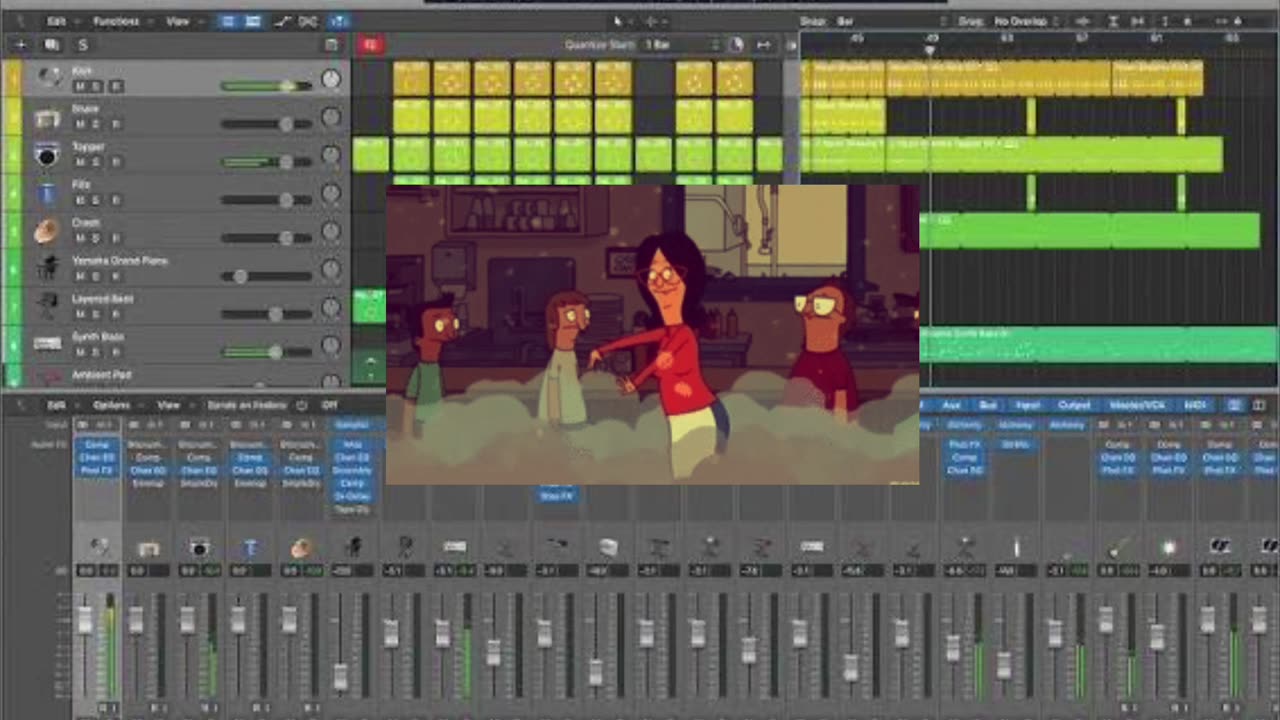Open the Quantize Start dropdown

pos(682,44)
